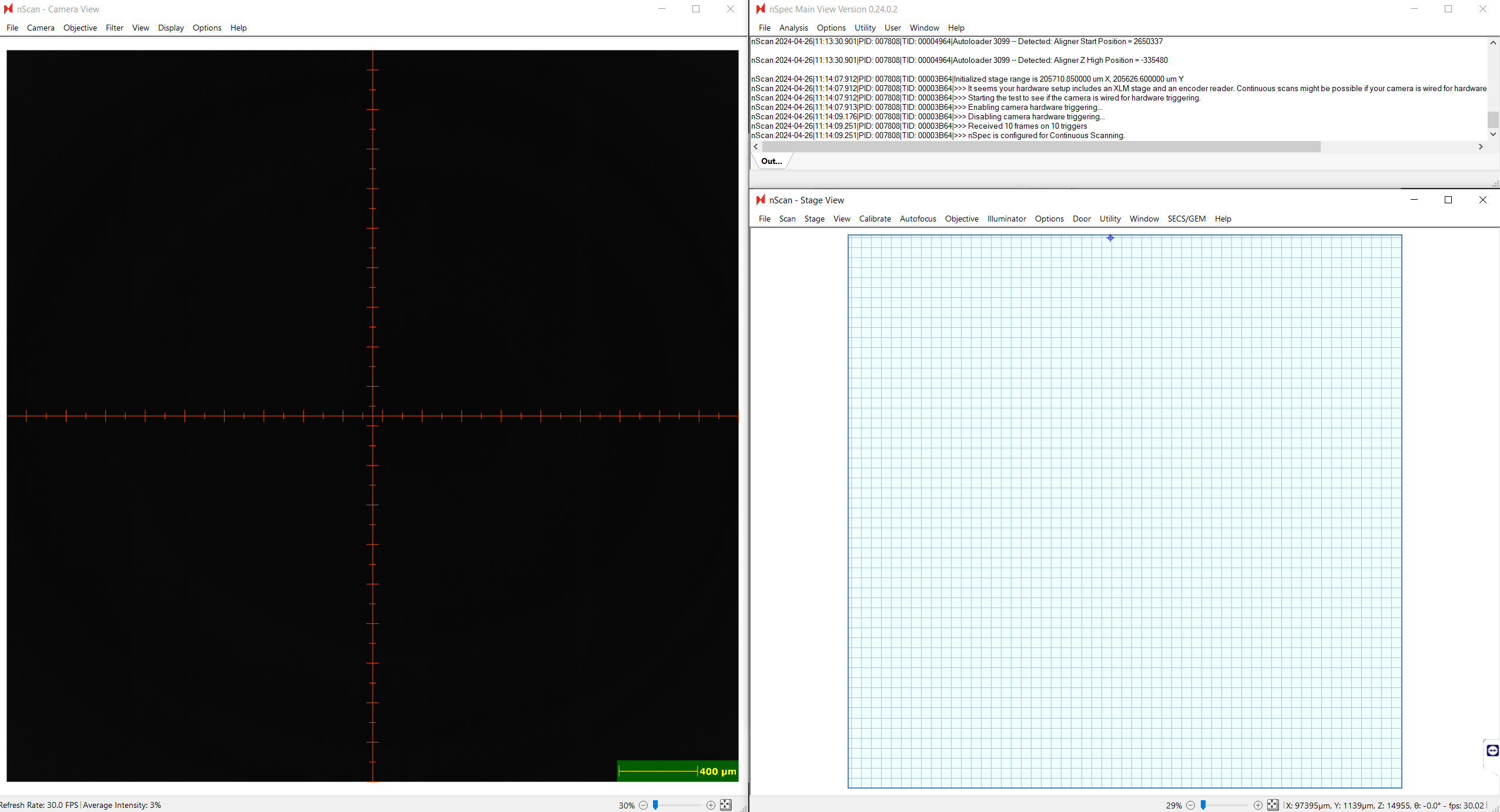This screenshot has height=812, width=1500.
Task: Fit Stage View to window icon
Action: [x=1273, y=805]
